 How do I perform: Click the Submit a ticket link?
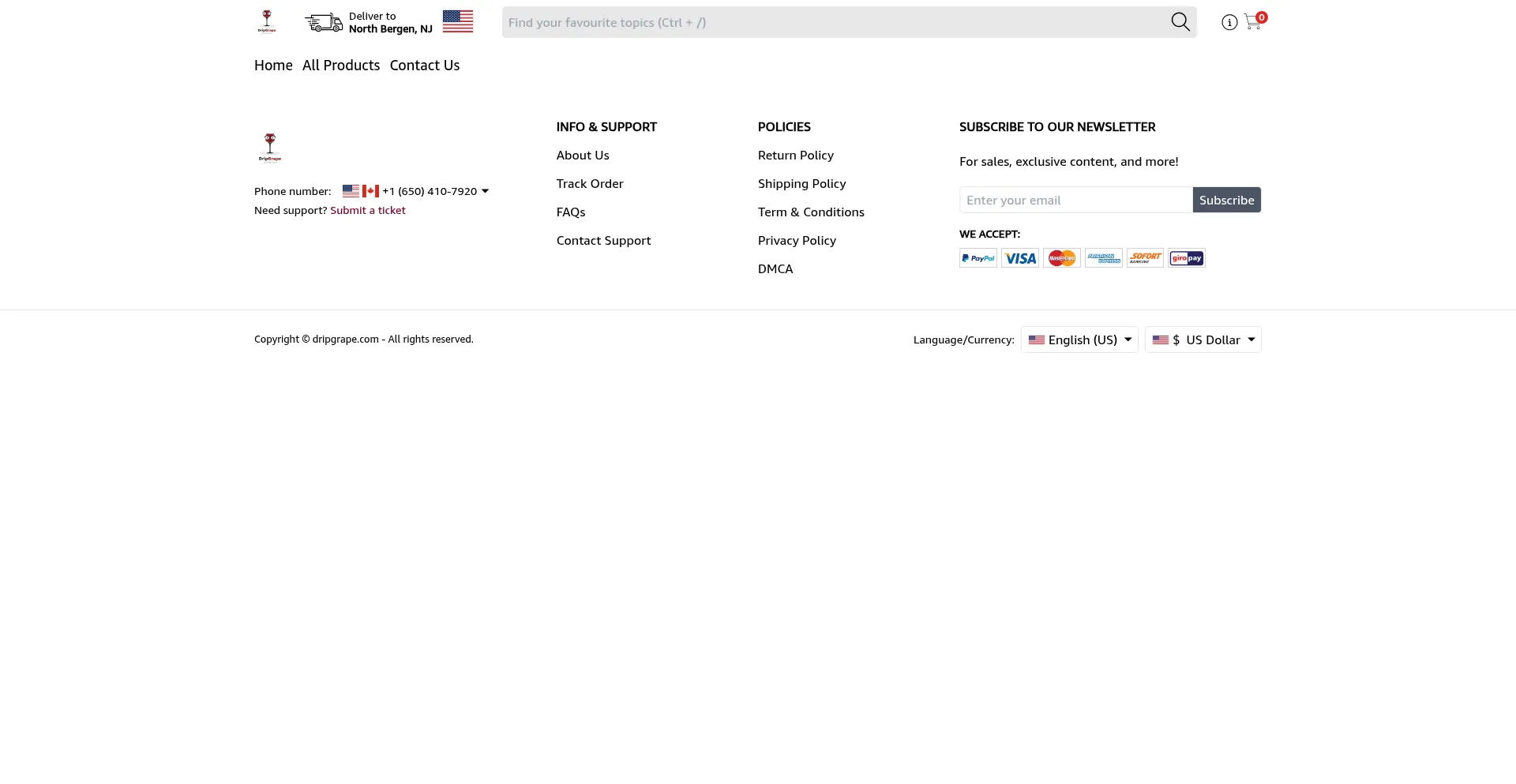tap(367, 211)
